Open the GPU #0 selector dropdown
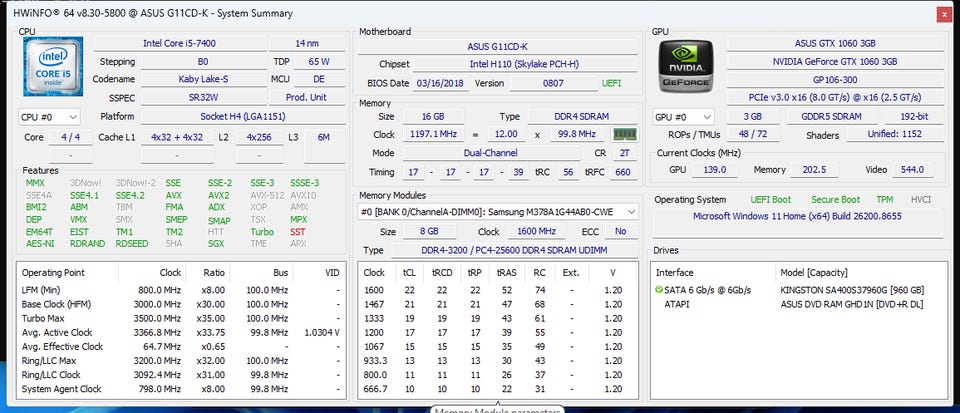The height and width of the screenshot is (413, 960). tap(683, 117)
